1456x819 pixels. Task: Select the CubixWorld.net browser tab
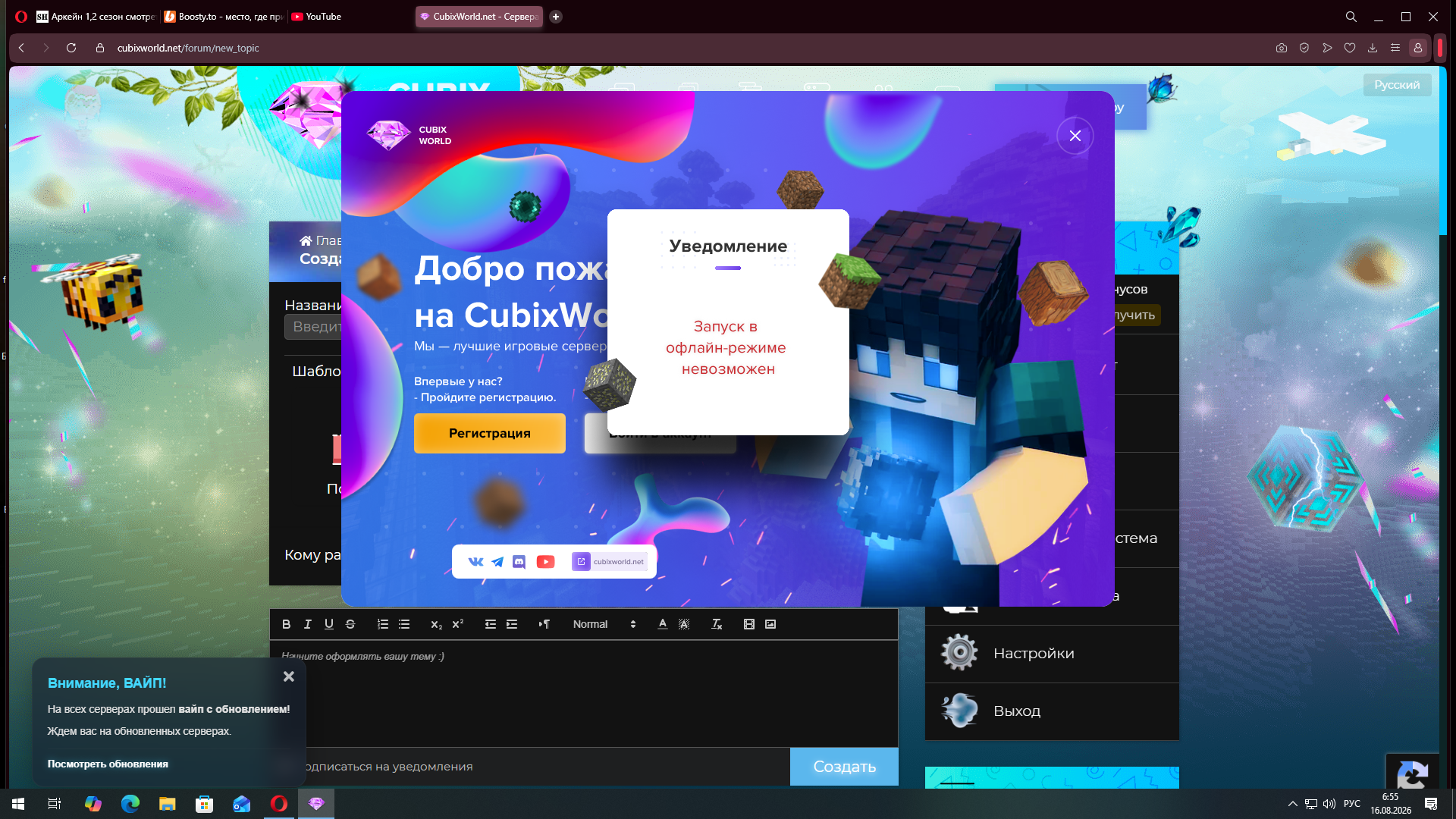(x=479, y=17)
